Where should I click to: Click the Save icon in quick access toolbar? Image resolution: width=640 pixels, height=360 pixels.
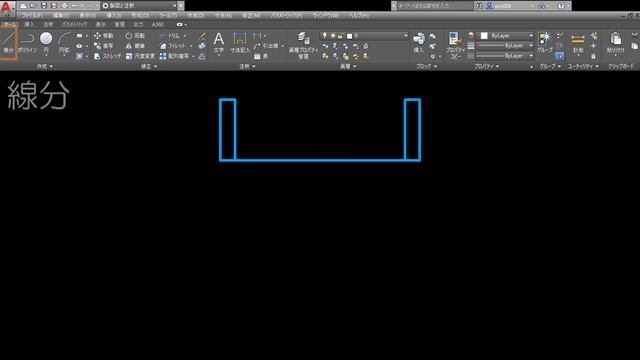(44, 6)
